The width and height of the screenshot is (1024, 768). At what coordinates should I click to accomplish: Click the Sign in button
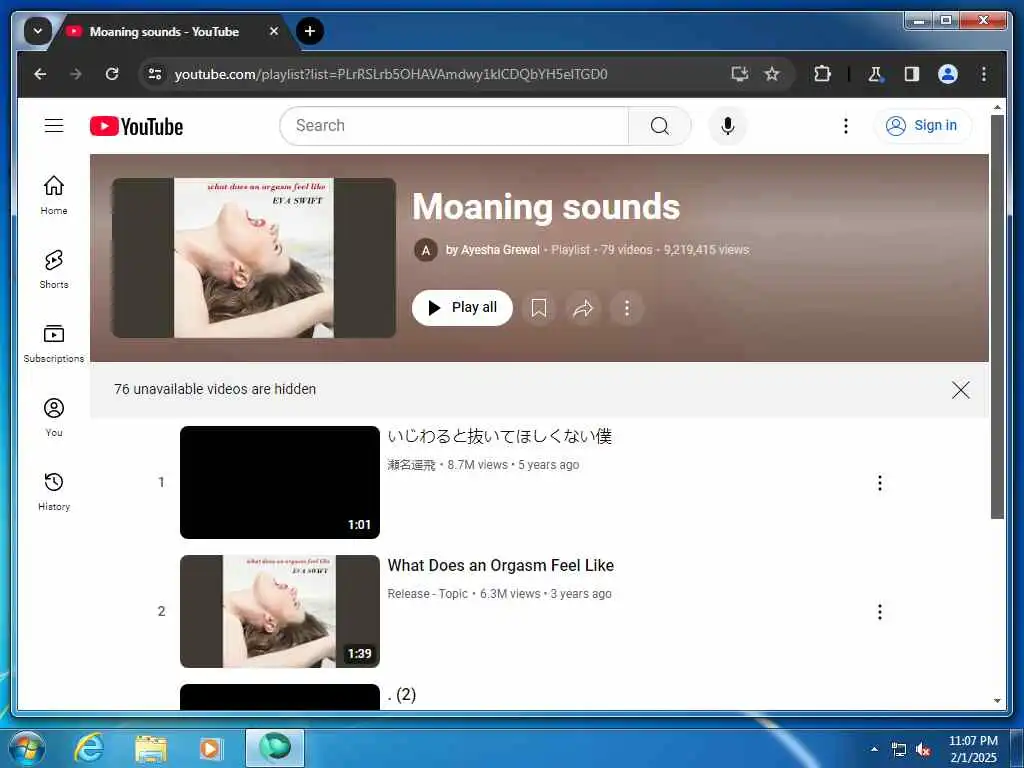(922, 125)
